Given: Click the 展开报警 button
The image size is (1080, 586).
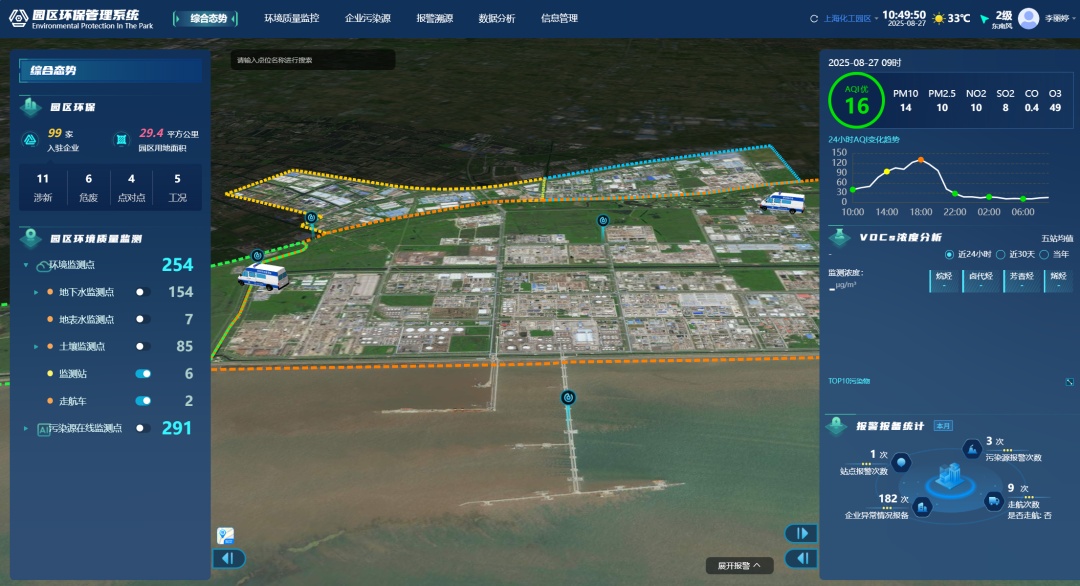Looking at the screenshot, I should (x=739, y=566).
